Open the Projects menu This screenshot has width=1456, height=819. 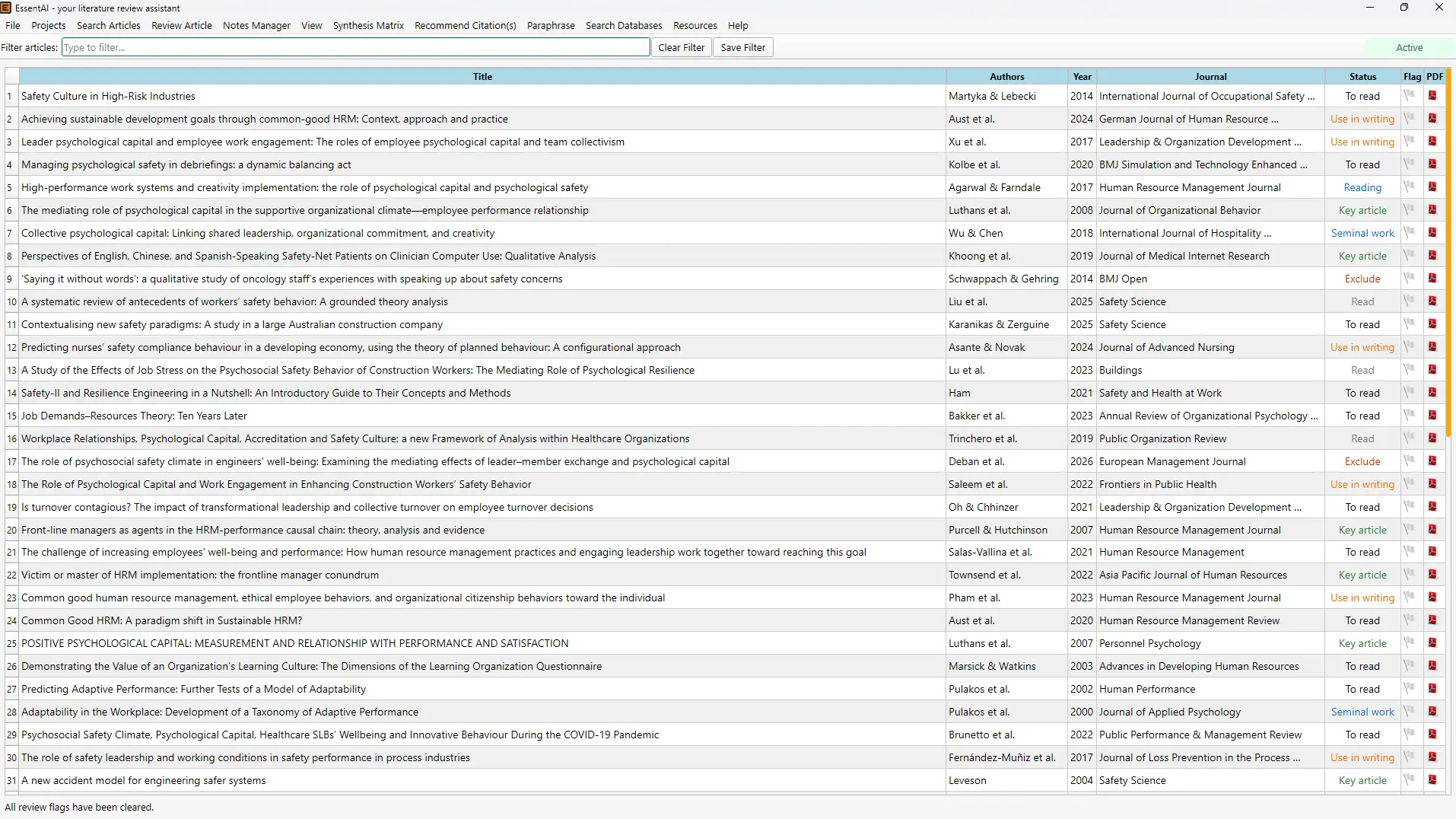49,25
